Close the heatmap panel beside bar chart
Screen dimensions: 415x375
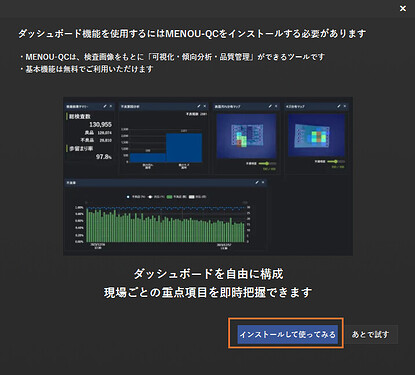[x=276, y=106]
